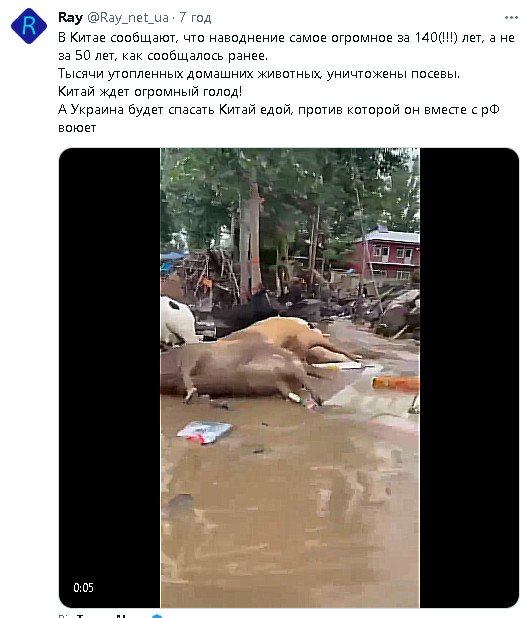The width and height of the screenshot is (531, 618).
Task: Click the 0:05 video duration label
Action: [84, 588]
